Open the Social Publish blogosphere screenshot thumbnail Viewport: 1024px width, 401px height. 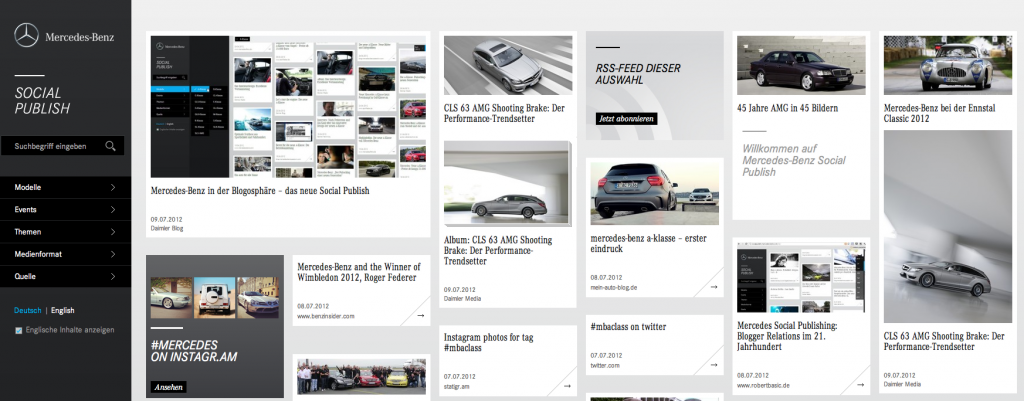[288, 106]
